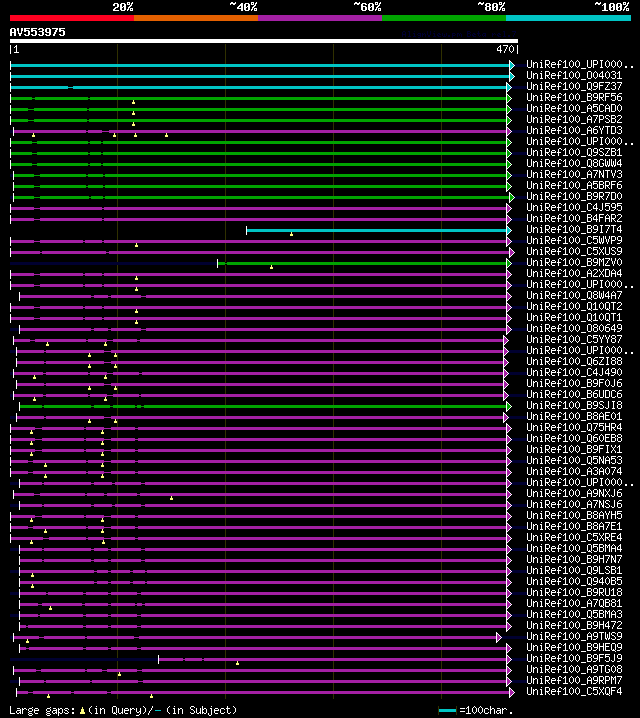Click the arrowhead ending the UniRef100_B9I7T4 alignment
This screenshot has height=718, width=640.
point(509,230)
